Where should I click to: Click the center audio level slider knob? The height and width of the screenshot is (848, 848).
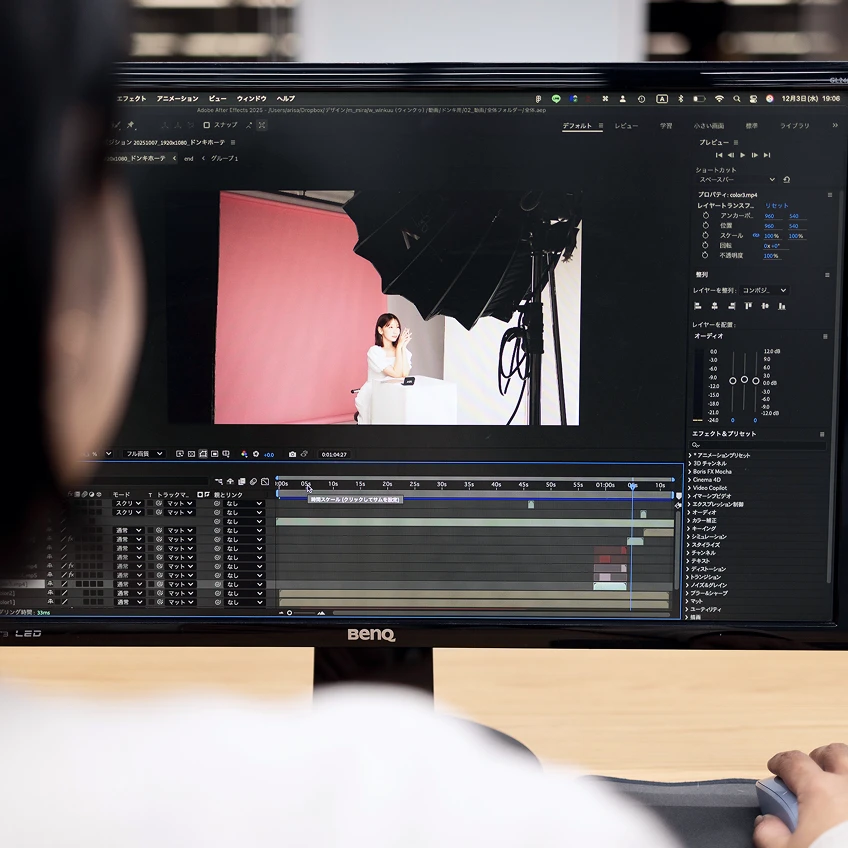point(744,380)
